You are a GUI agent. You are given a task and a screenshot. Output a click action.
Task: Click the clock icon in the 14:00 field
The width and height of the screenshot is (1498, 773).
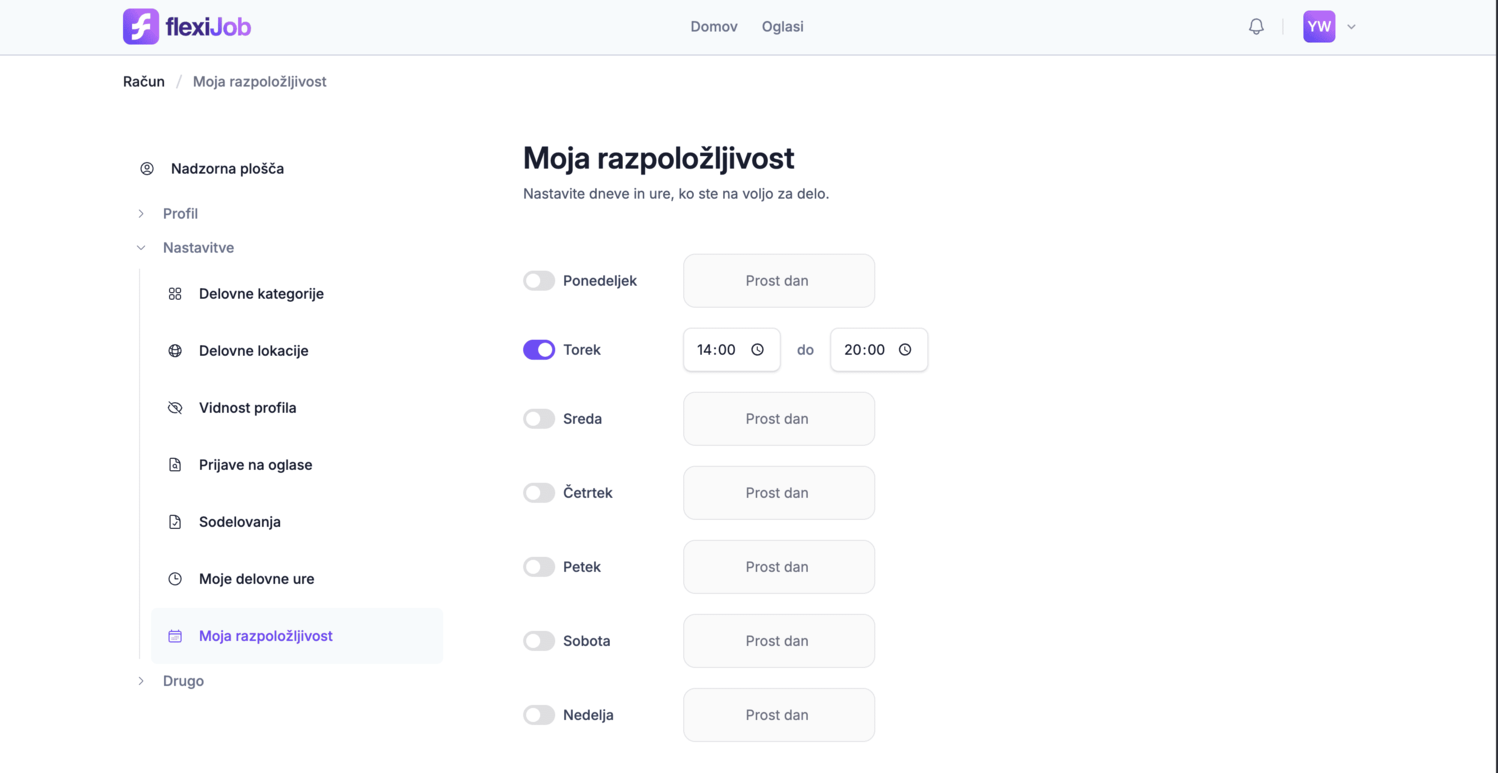click(757, 349)
